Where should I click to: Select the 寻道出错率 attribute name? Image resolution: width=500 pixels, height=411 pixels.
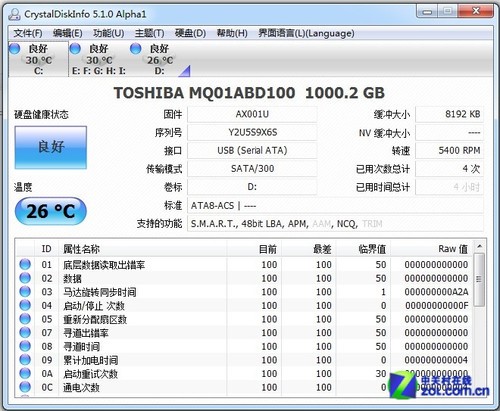click(86, 333)
